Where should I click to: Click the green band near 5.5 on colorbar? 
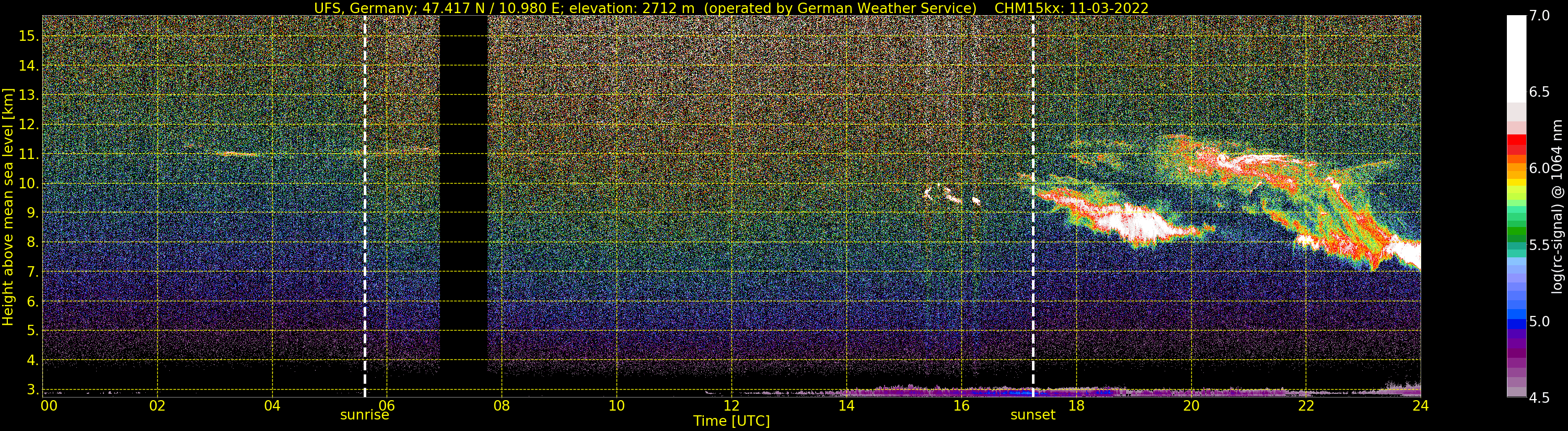1516,232
